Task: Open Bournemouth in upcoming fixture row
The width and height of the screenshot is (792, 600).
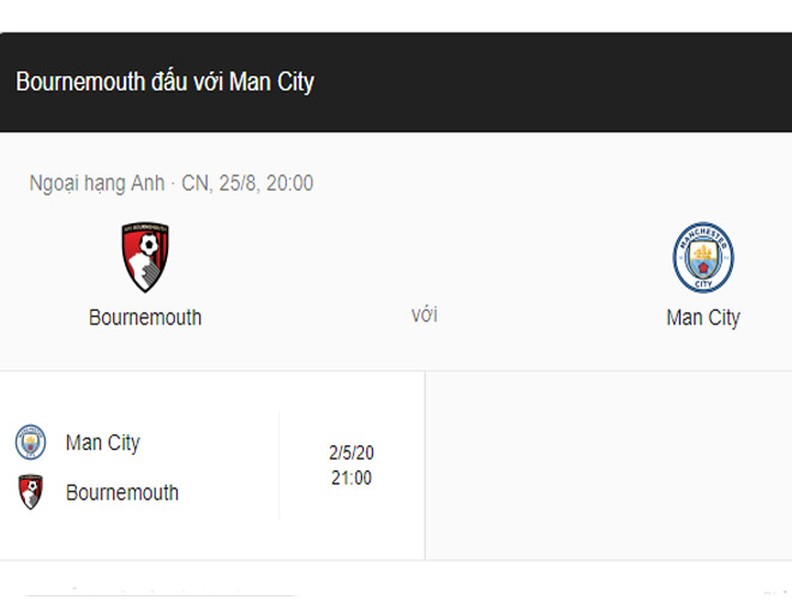Action: 122,492
